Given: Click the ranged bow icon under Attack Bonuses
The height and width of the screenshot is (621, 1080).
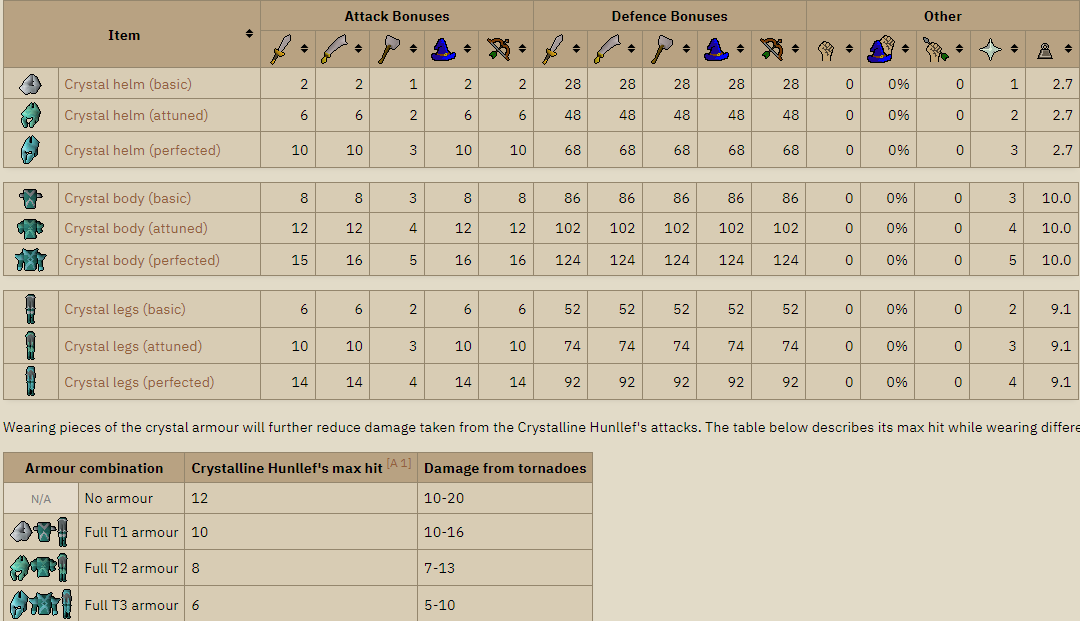Looking at the screenshot, I should click(x=498, y=50).
